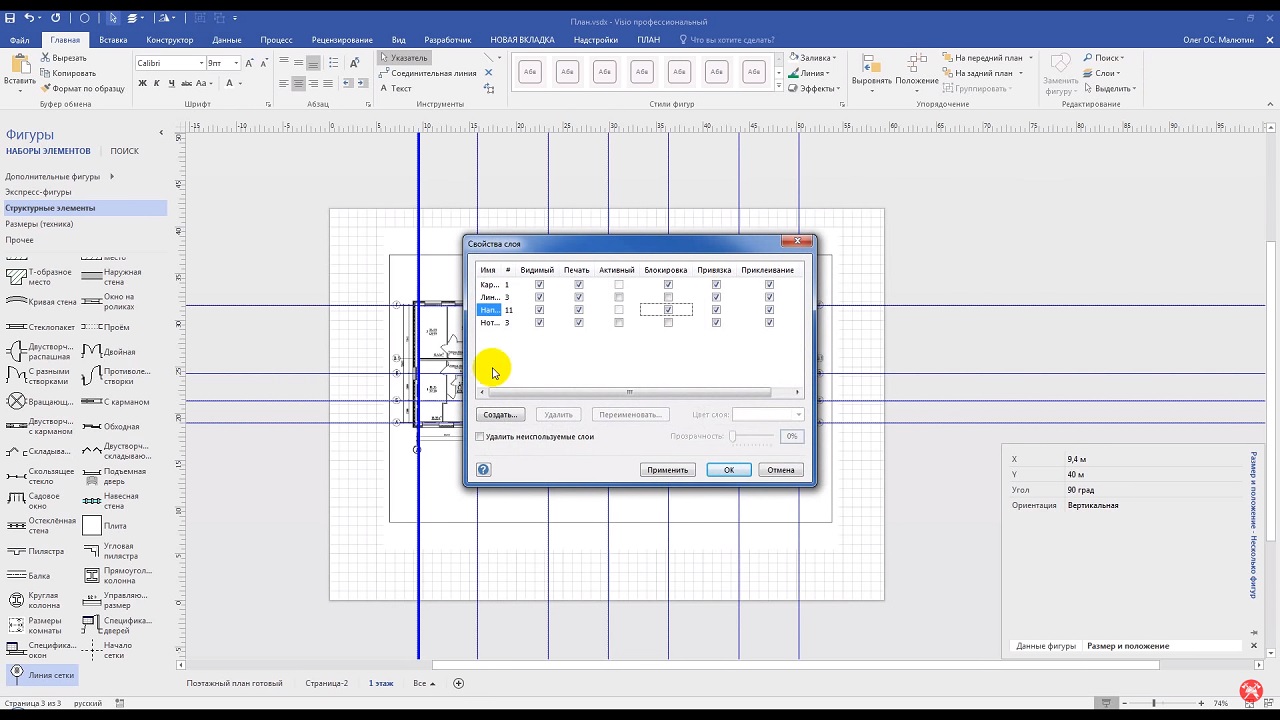Click the bulleted list icon in Абзац
Screen dimensions: 1280x720
(x=333, y=63)
